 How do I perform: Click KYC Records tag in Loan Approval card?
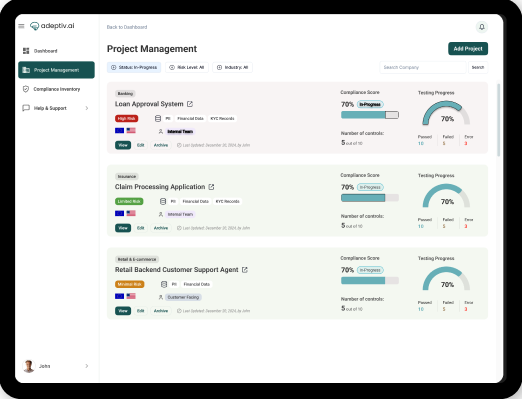point(222,118)
